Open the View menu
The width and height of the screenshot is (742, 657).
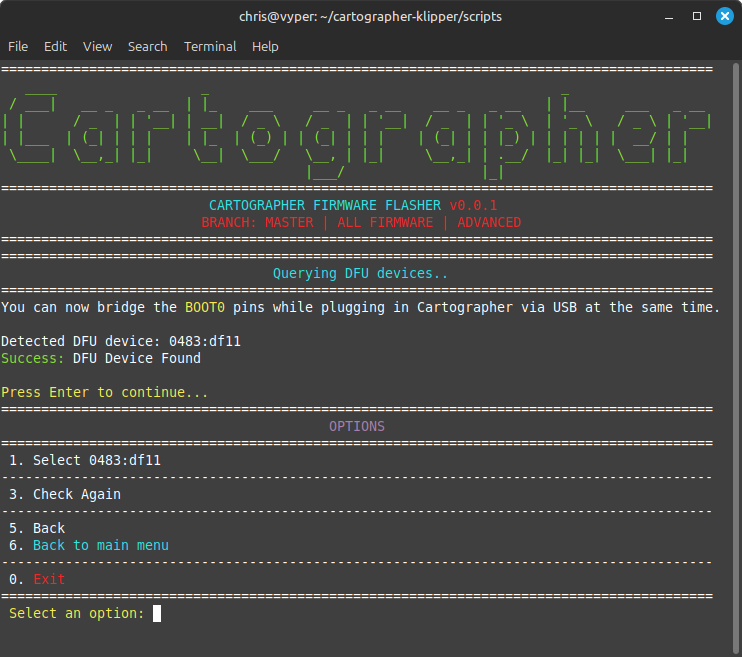pos(97,46)
